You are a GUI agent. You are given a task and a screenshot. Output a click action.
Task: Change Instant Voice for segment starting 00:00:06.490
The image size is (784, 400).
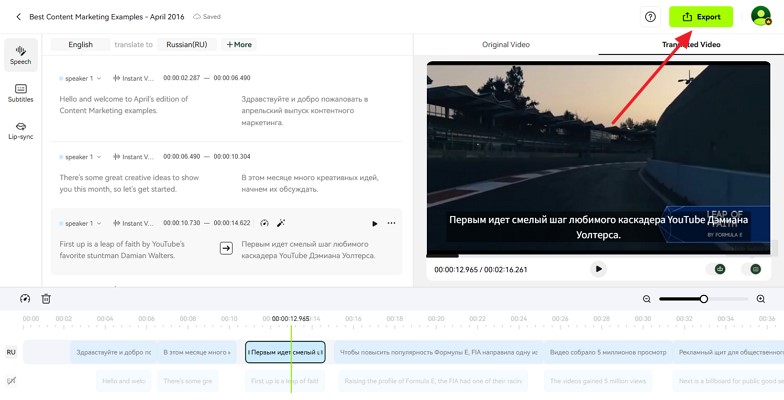click(x=133, y=156)
